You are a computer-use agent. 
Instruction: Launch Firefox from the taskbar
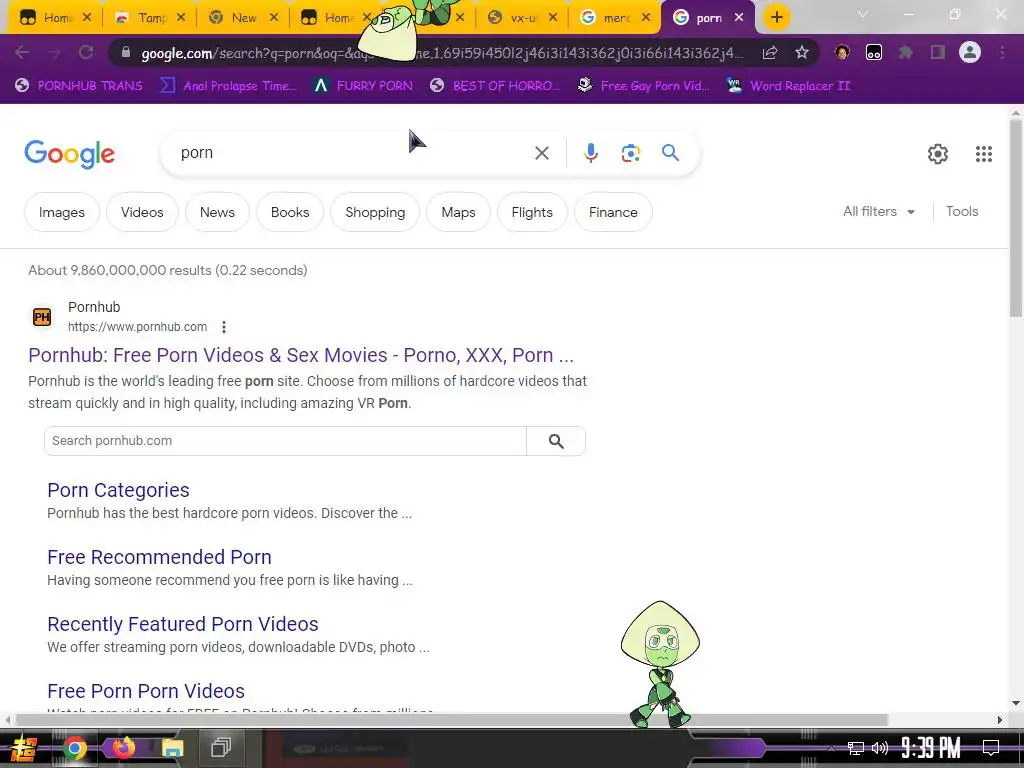[x=123, y=747]
